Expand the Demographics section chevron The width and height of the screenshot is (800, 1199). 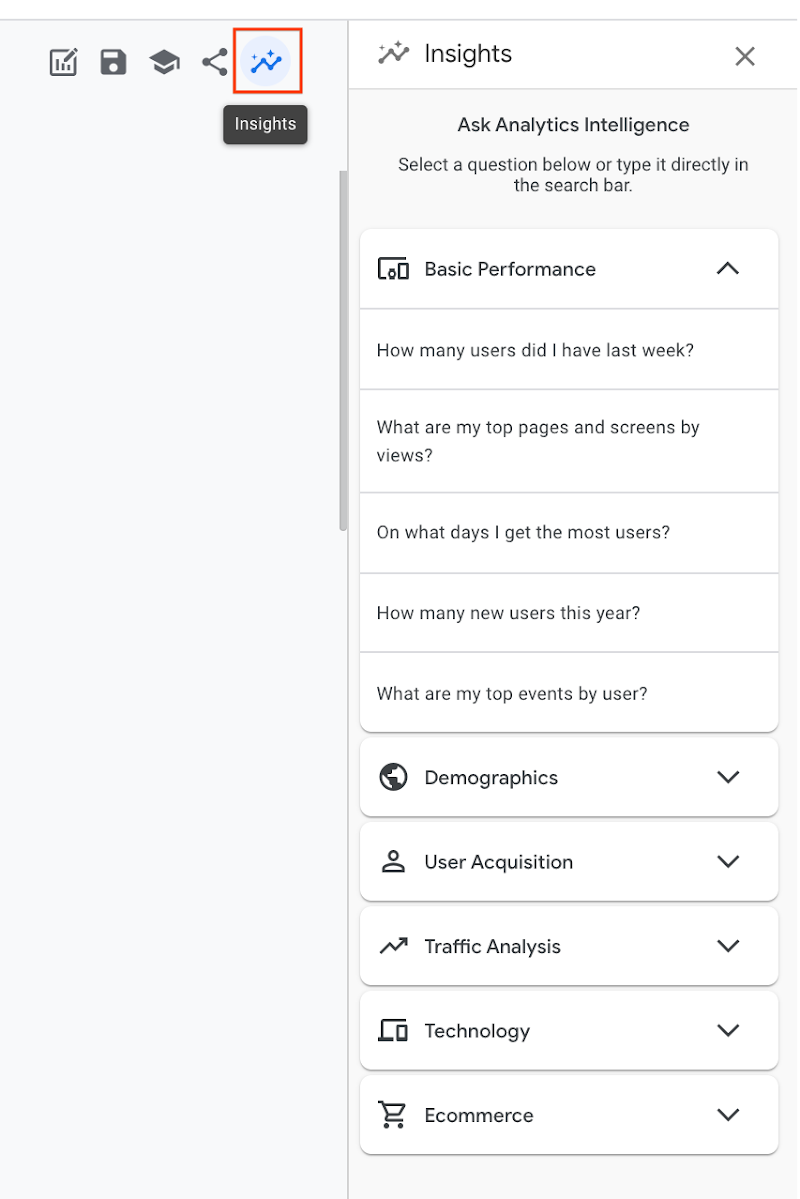[728, 777]
